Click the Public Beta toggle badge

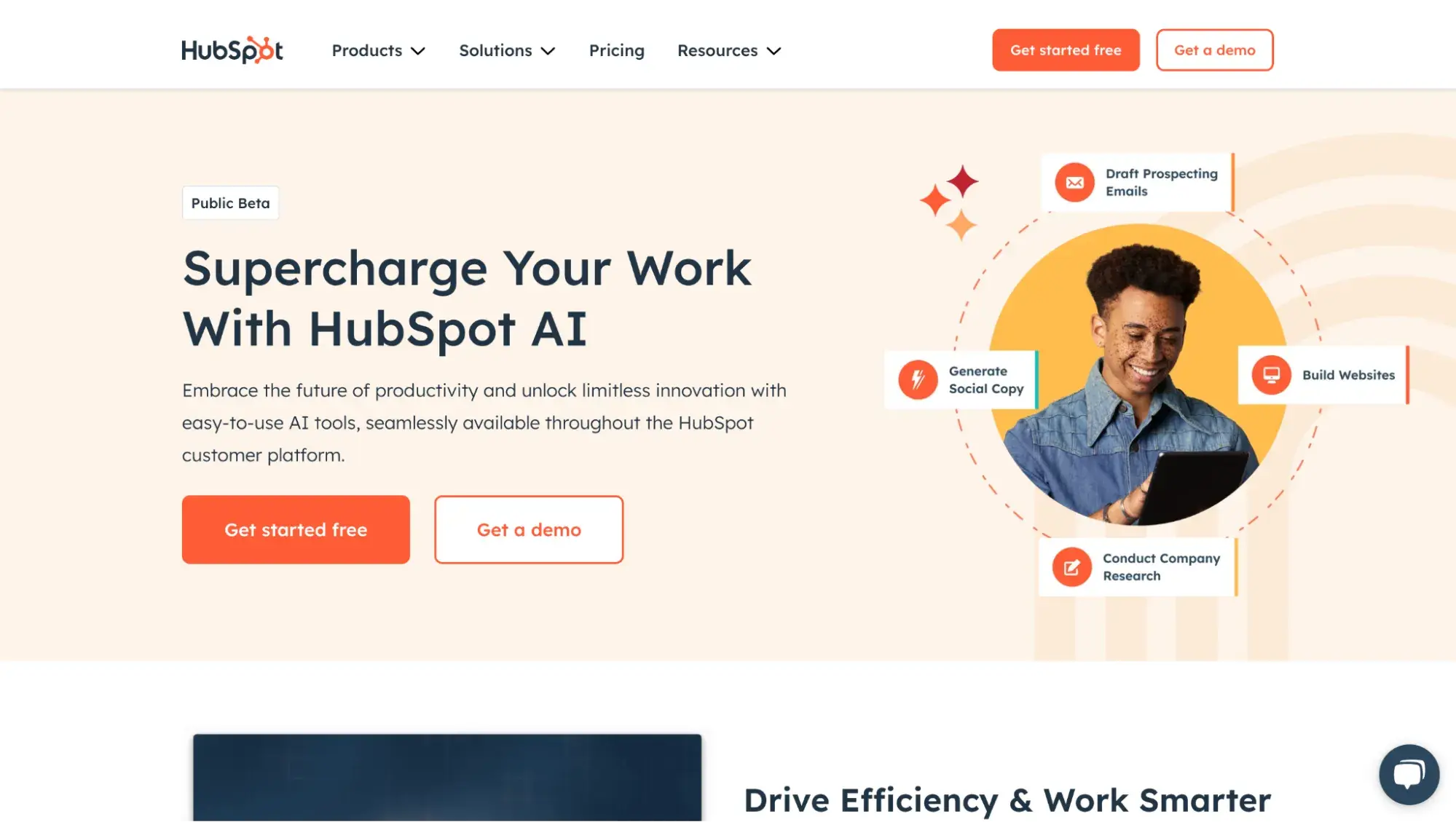[x=230, y=202]
